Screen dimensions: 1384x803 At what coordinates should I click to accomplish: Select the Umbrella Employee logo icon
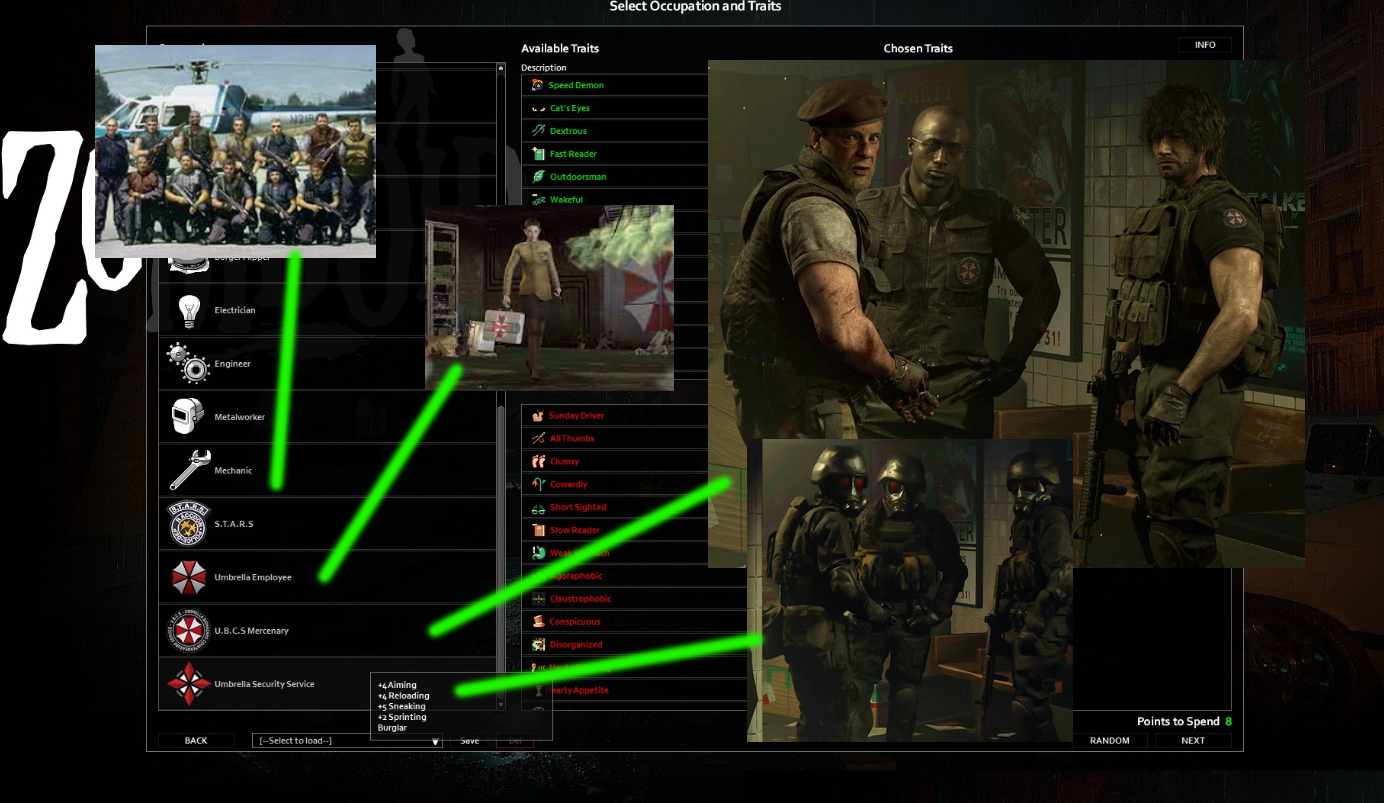(x=188, y=577)
